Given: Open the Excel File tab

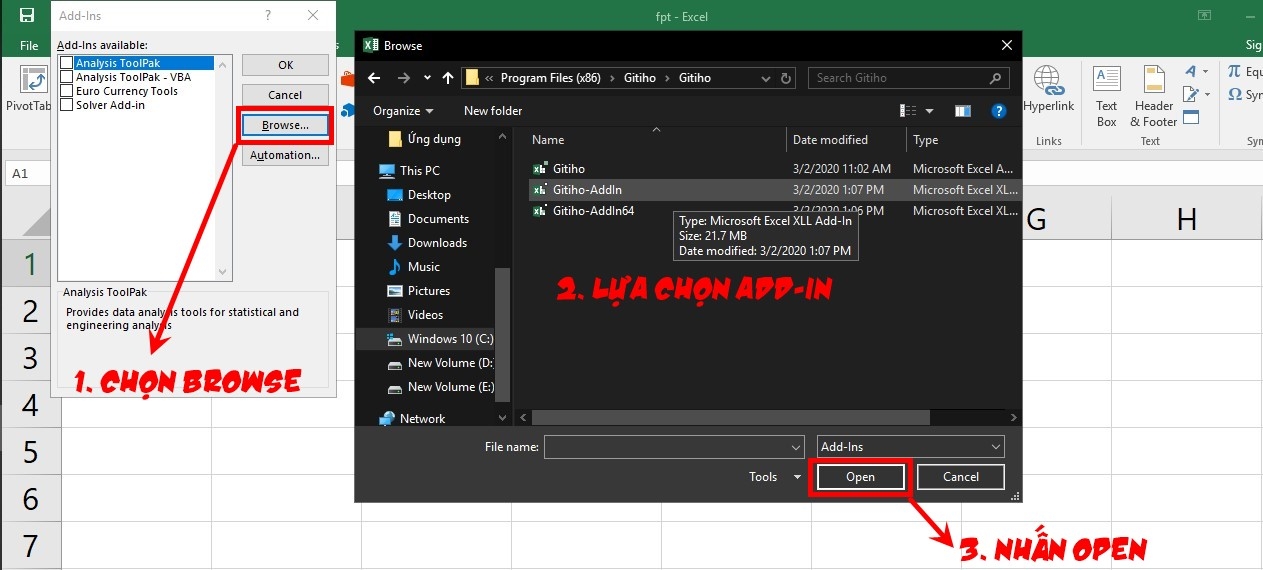Looking at the screenshot, I should (29, 46).
